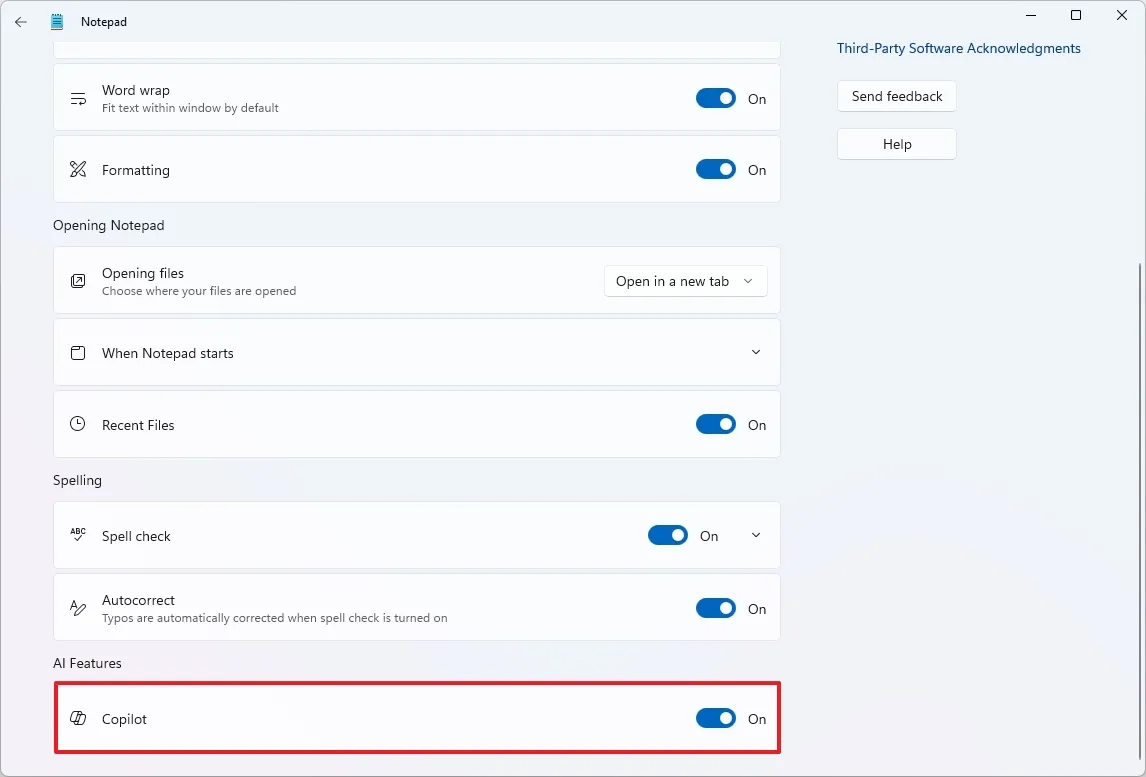Click the Copilot icon
The width and height of the screenshot is (1146, 777).
tap(78, 718)
